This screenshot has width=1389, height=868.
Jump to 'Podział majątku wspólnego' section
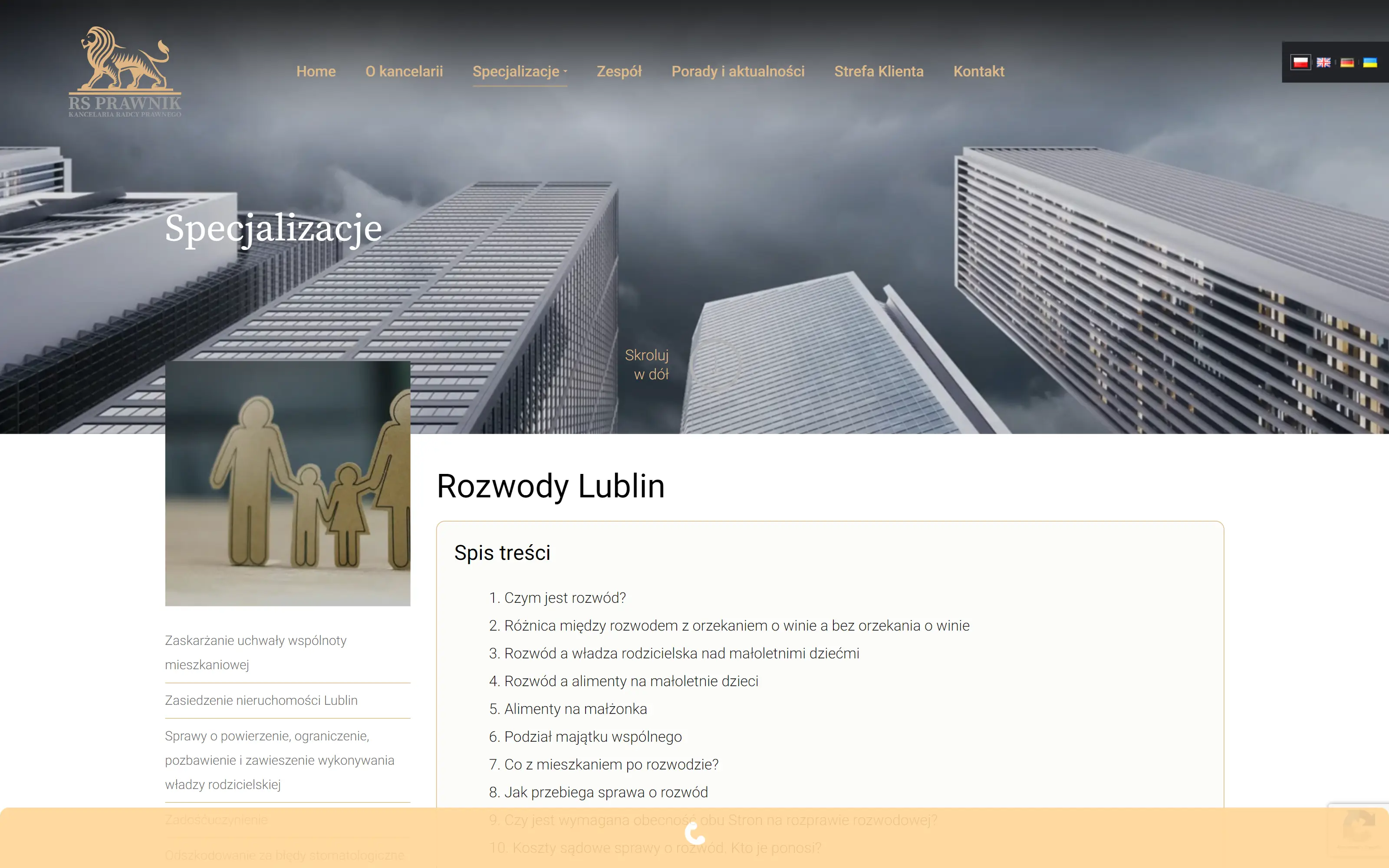point(593,736)
